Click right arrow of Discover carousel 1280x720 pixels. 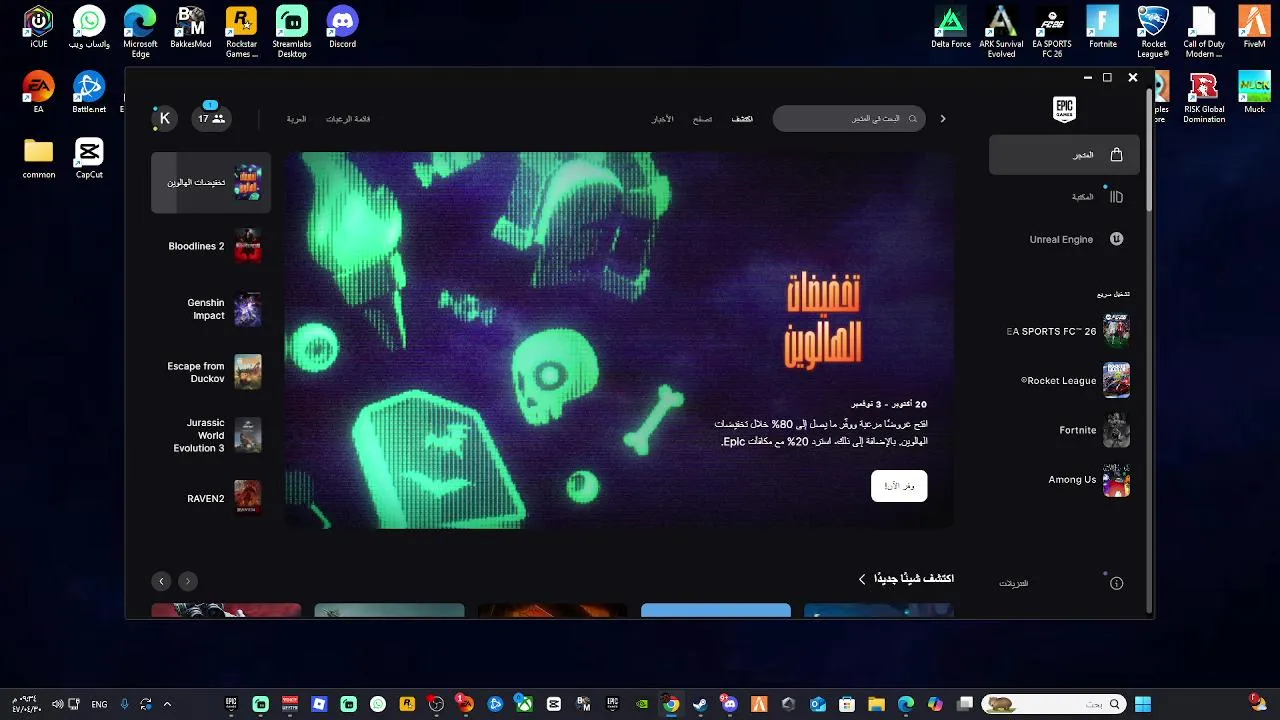(187, 581)
